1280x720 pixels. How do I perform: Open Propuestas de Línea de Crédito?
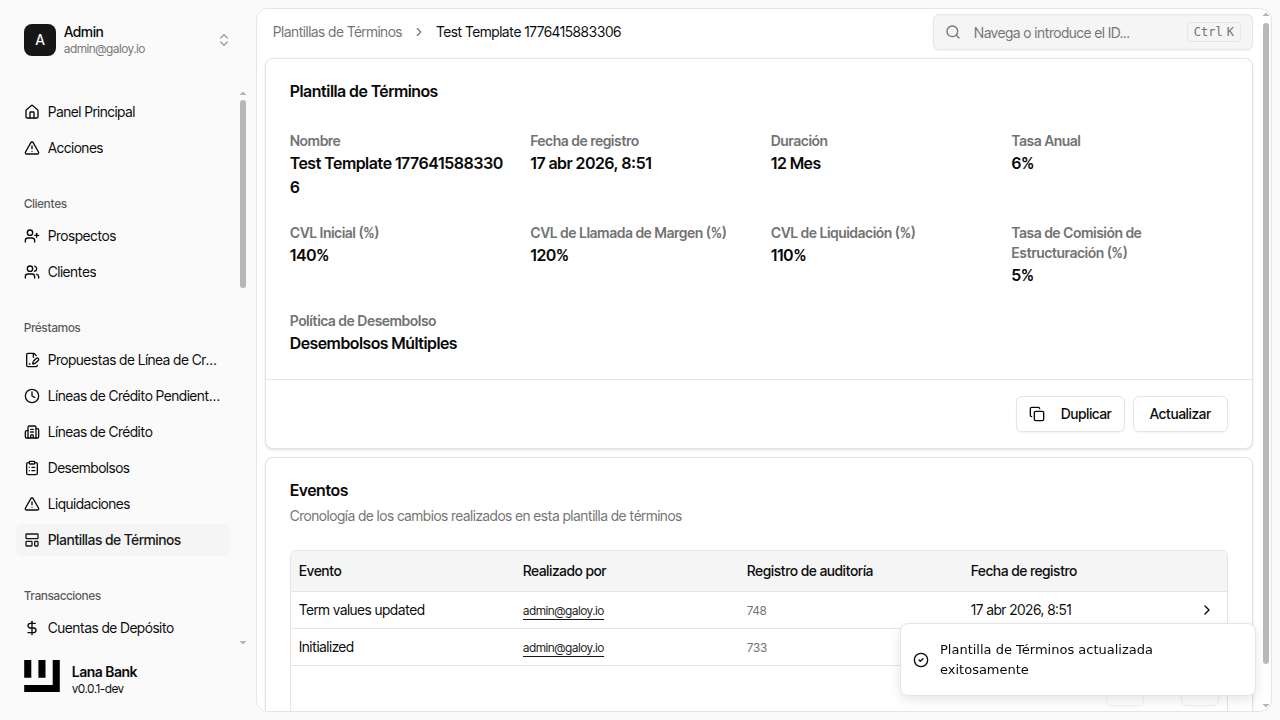click(x=132, y=360)
